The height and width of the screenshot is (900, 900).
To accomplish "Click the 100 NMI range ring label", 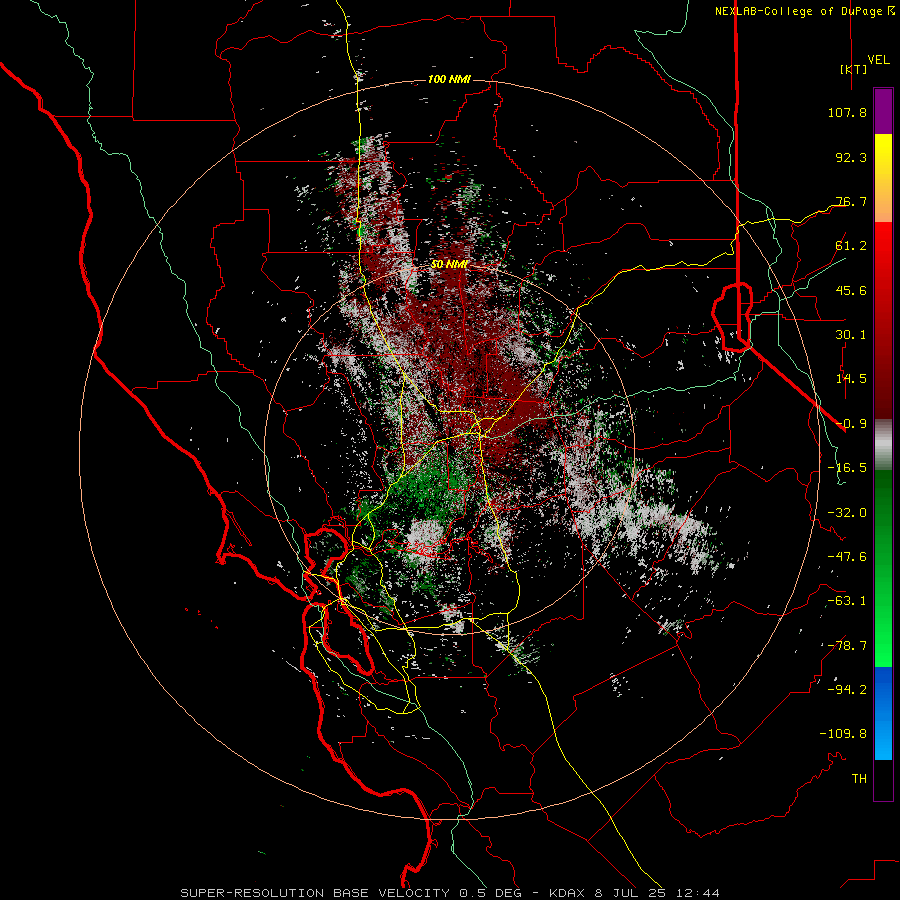I will click(x=449, y=79).
